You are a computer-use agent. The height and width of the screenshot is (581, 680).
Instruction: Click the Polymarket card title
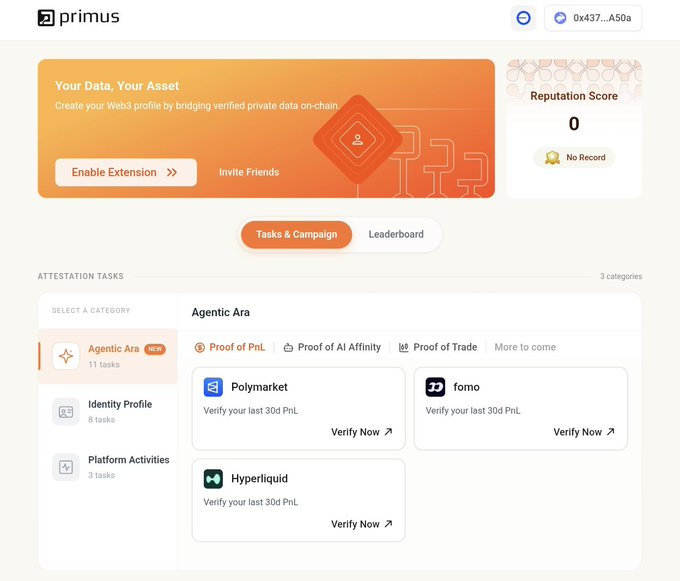click(x=259, y=387)
